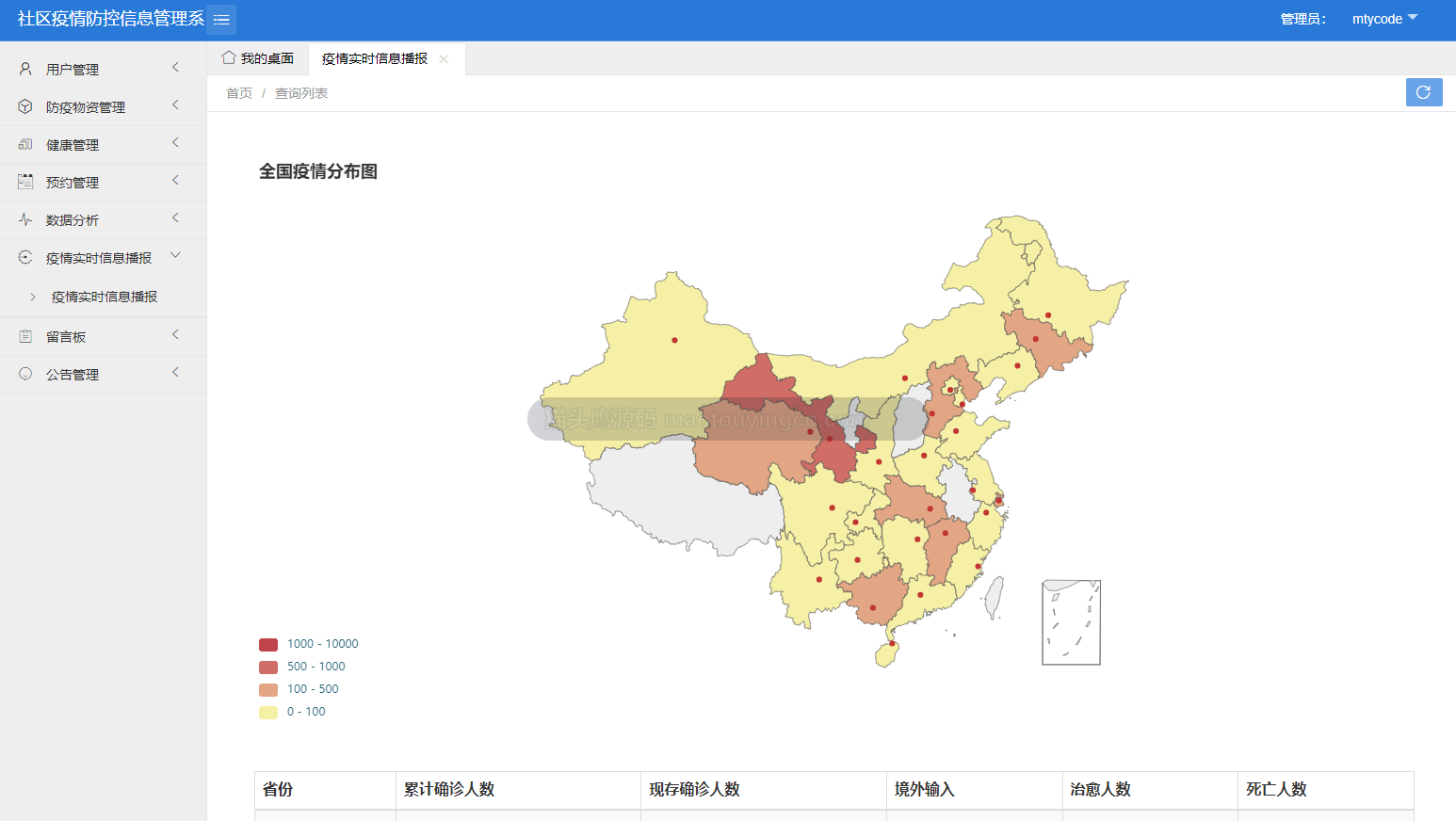This screenshot has width=1456, height=837.
Task: Close the 疫情实时信息播报 tab
Action: [x=444, y=58]
